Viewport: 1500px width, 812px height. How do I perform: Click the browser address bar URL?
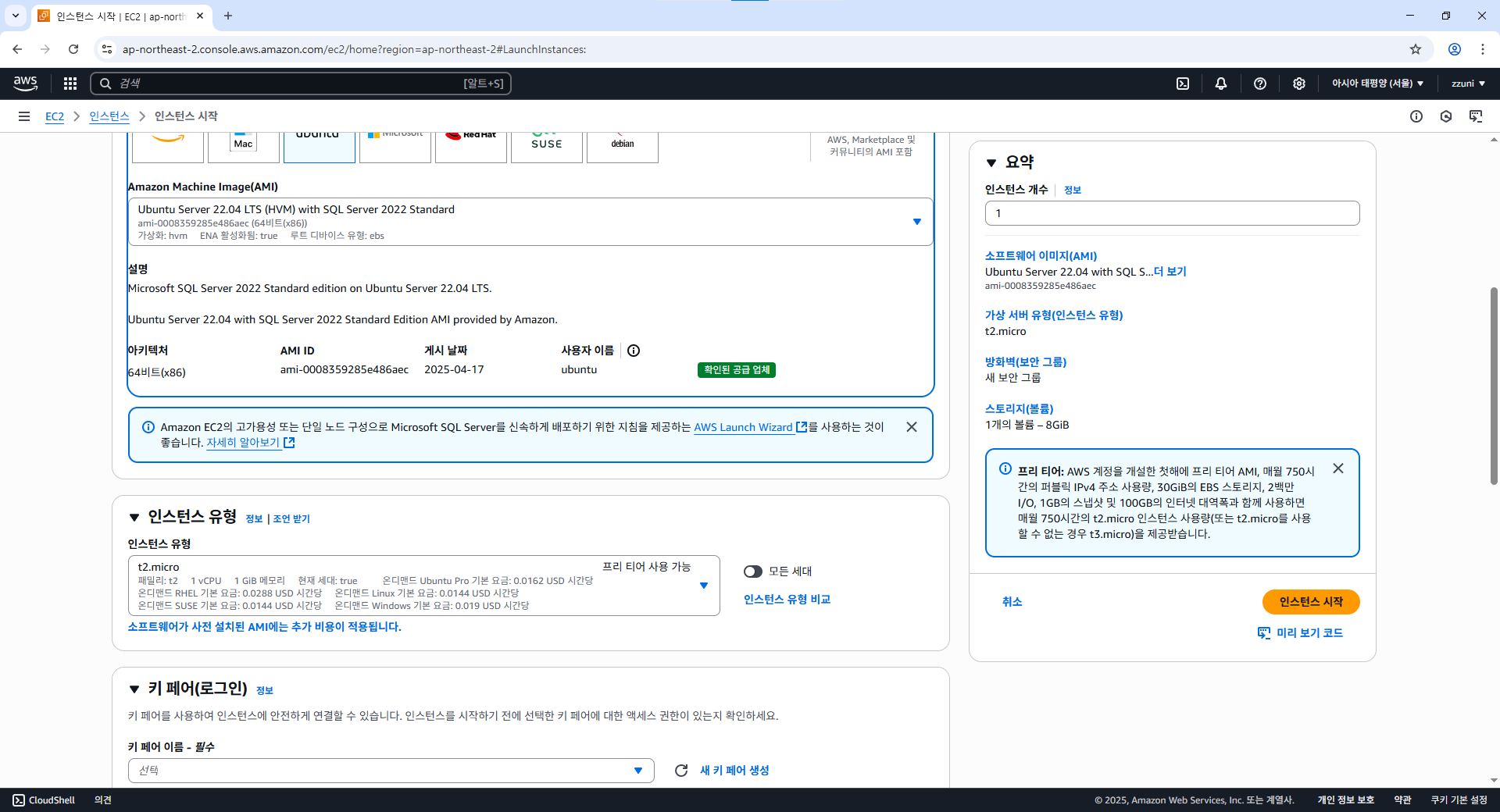354,49
